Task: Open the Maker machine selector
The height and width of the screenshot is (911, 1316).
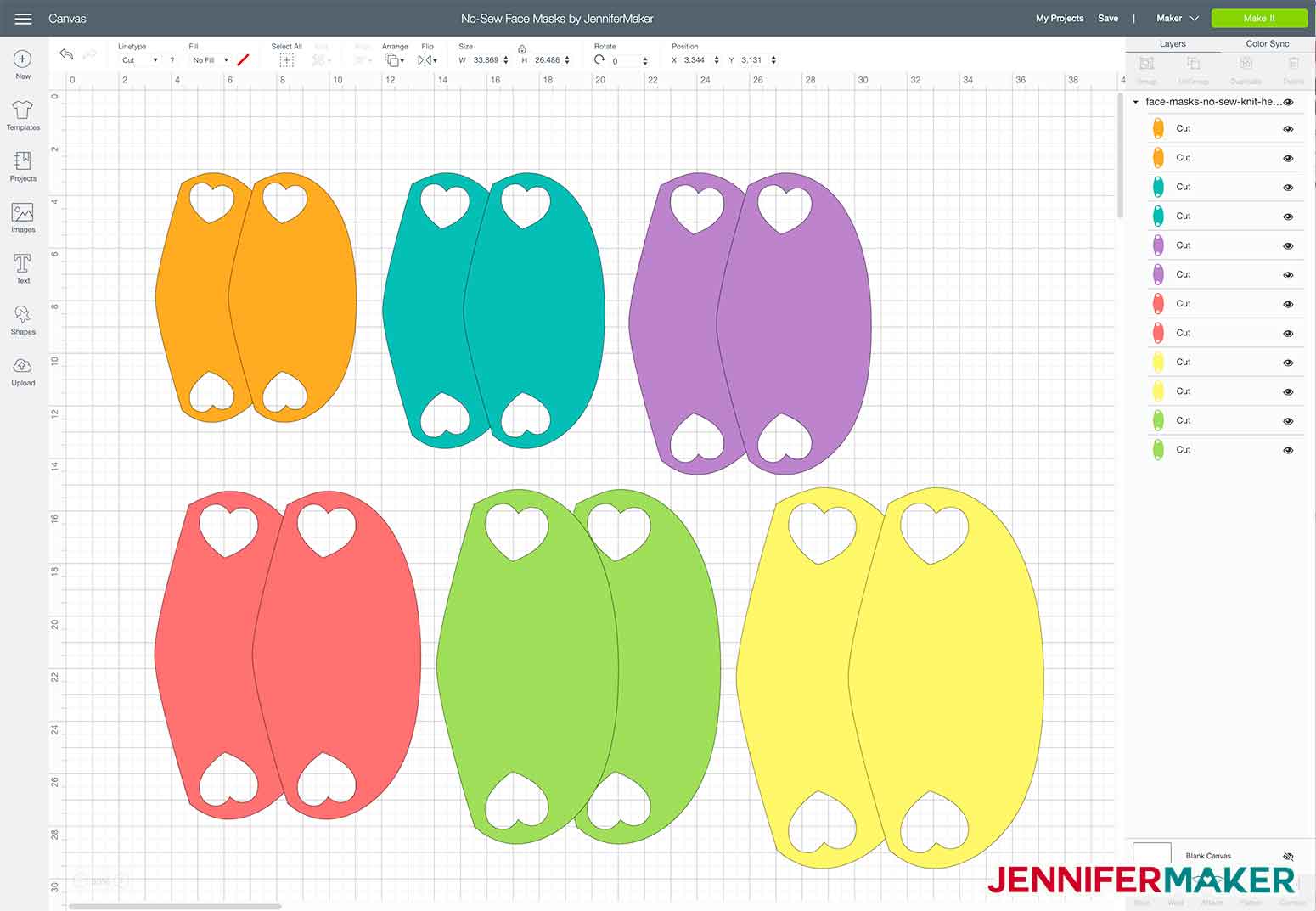Action: point(1177,18)
